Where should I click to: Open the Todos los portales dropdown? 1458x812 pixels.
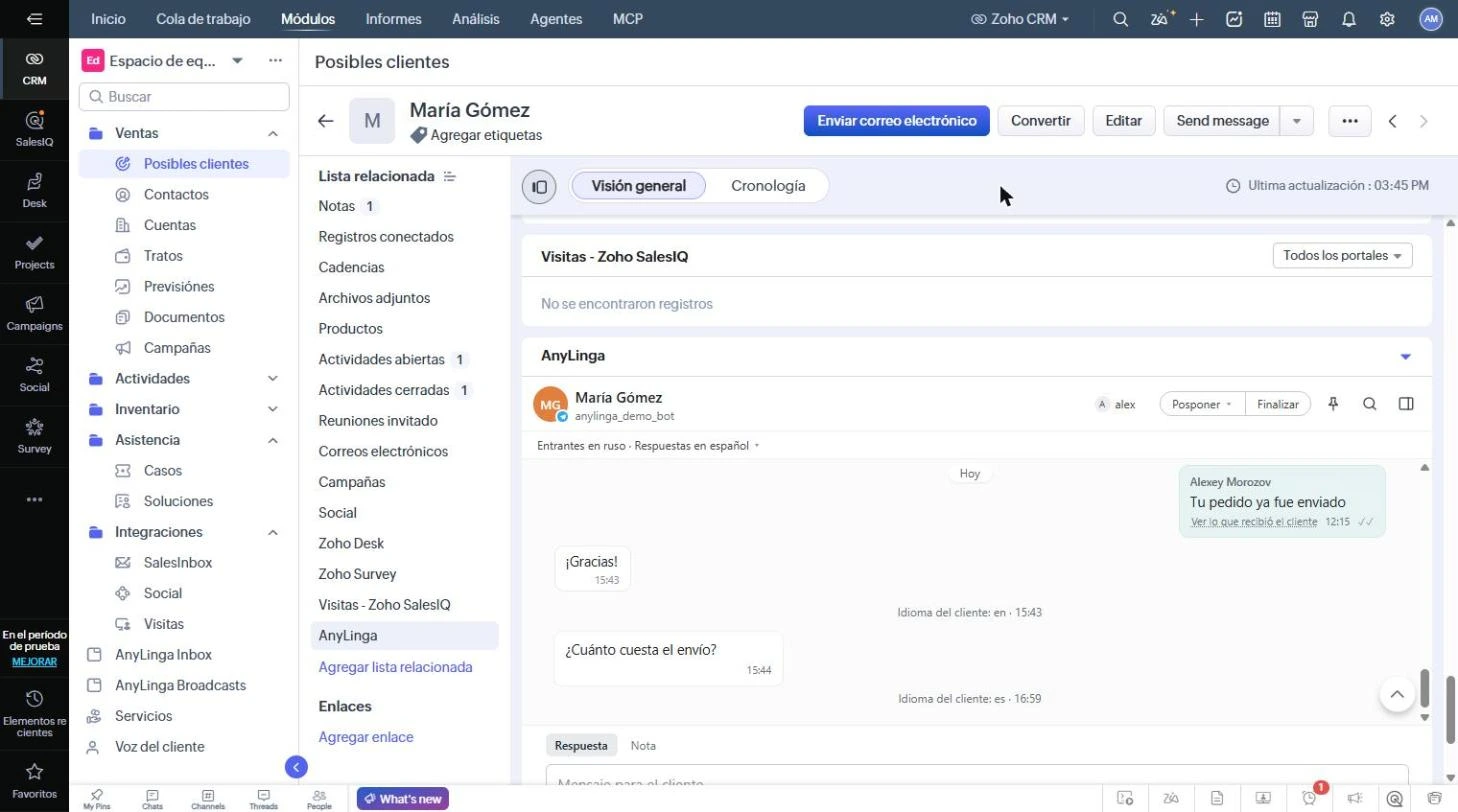[1343, 256]
